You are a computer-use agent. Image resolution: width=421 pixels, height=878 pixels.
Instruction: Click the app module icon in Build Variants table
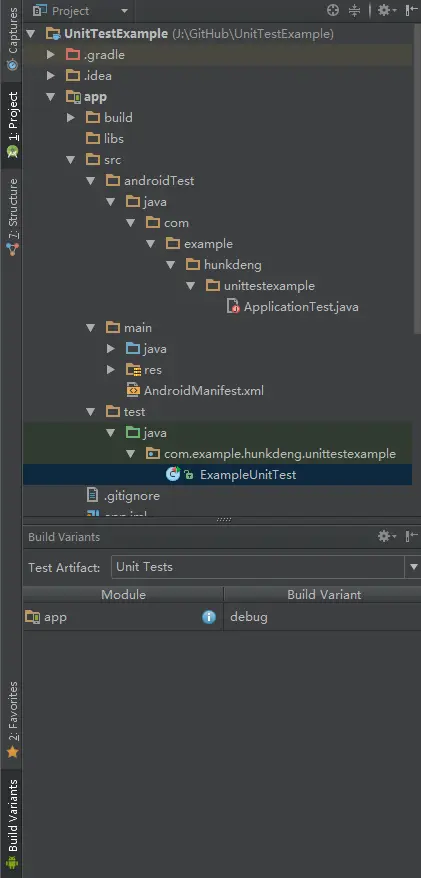(32, 617)
